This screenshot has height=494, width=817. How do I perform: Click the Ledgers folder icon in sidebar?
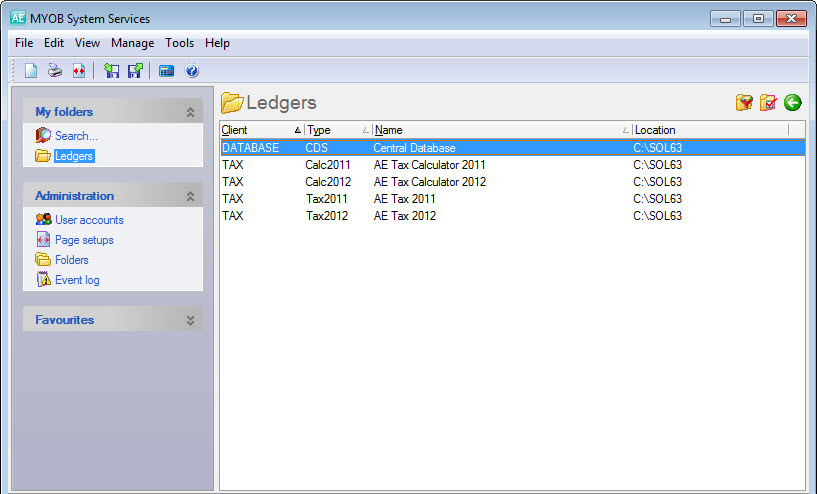pyautogui.click(x=43, y=156)
